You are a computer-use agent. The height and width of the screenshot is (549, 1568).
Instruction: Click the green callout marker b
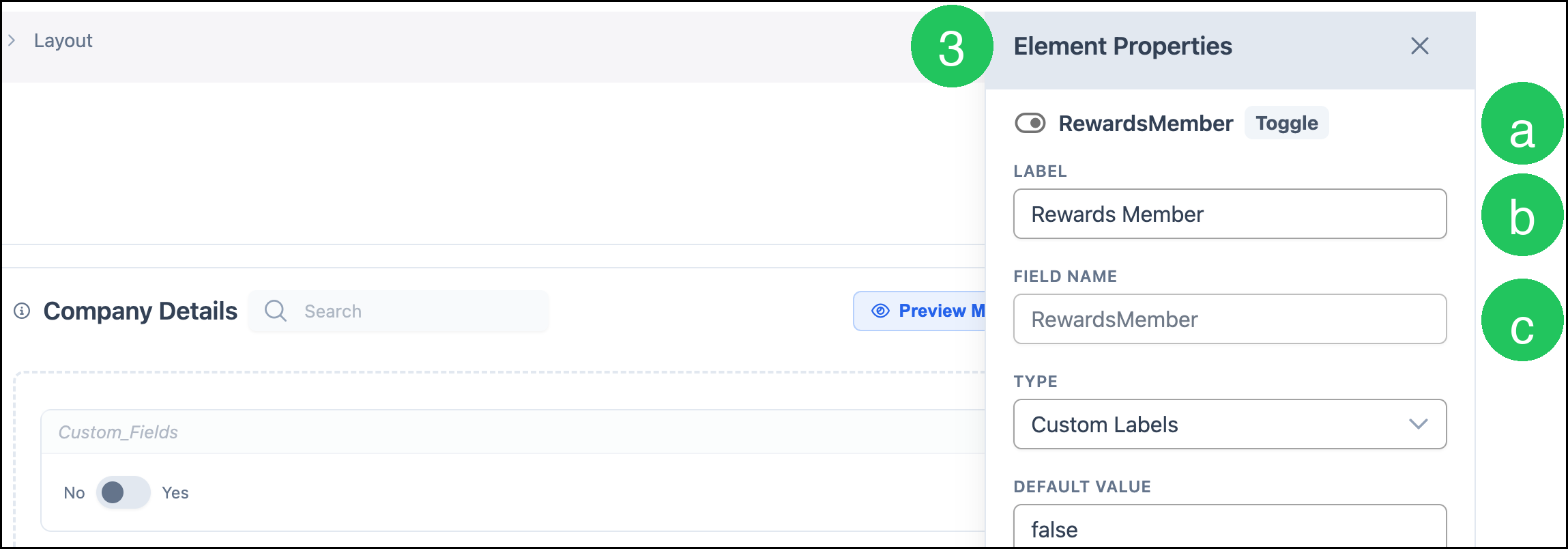1522,215
